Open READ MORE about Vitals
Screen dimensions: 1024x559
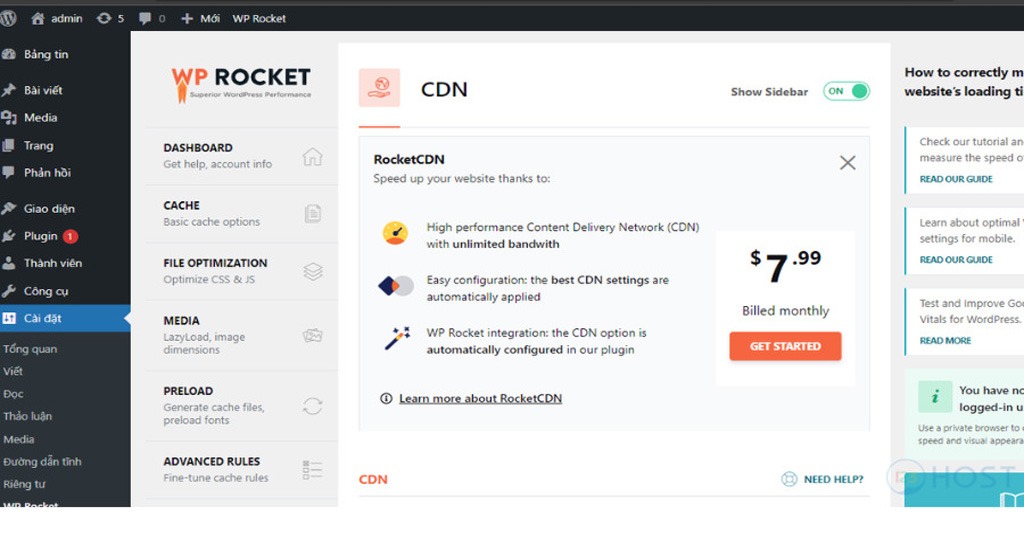945,341
